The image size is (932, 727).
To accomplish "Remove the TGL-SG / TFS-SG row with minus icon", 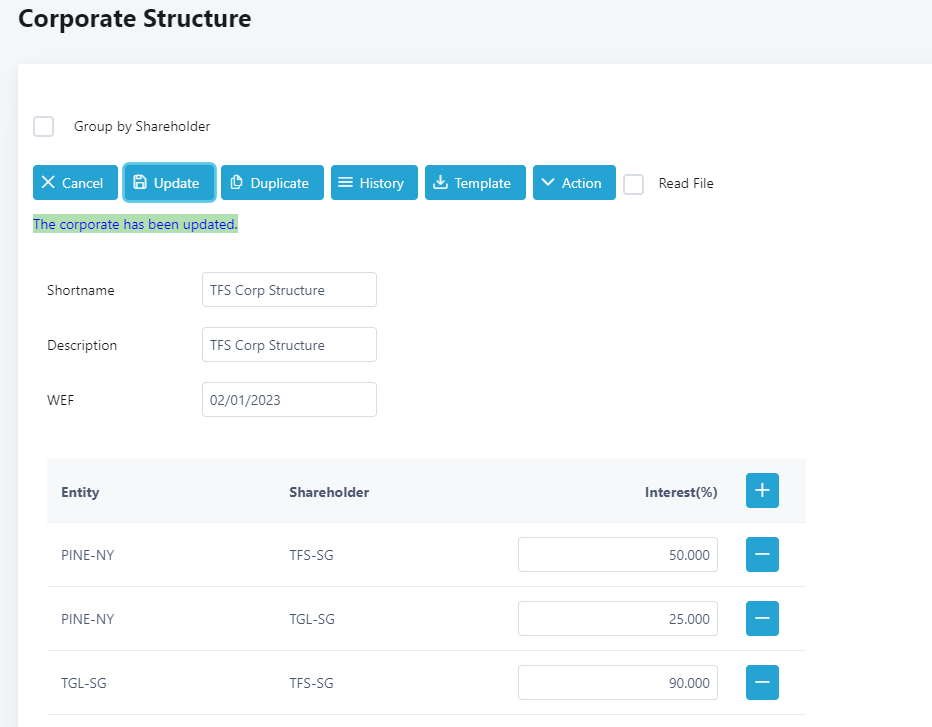I will click(762, 683).
